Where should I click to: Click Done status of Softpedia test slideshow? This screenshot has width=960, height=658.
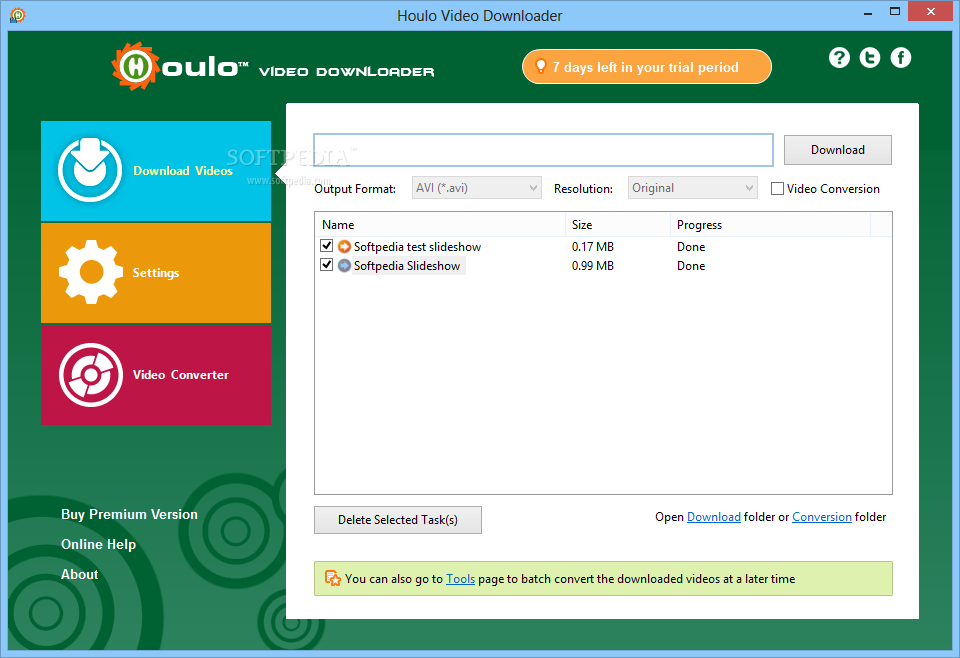click(x=691, y=247)
